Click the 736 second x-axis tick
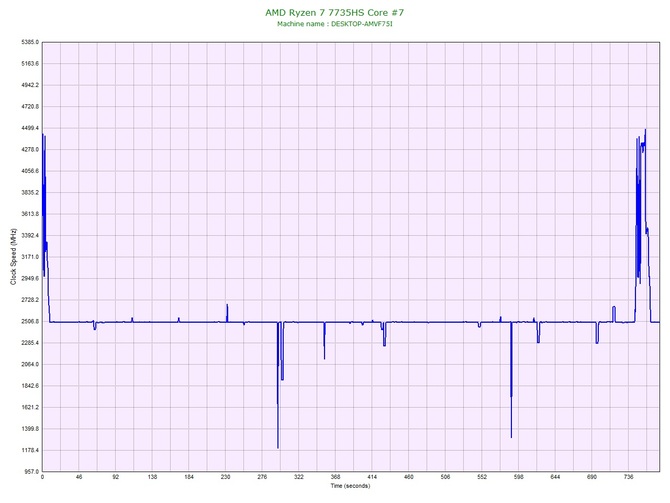 628,478
